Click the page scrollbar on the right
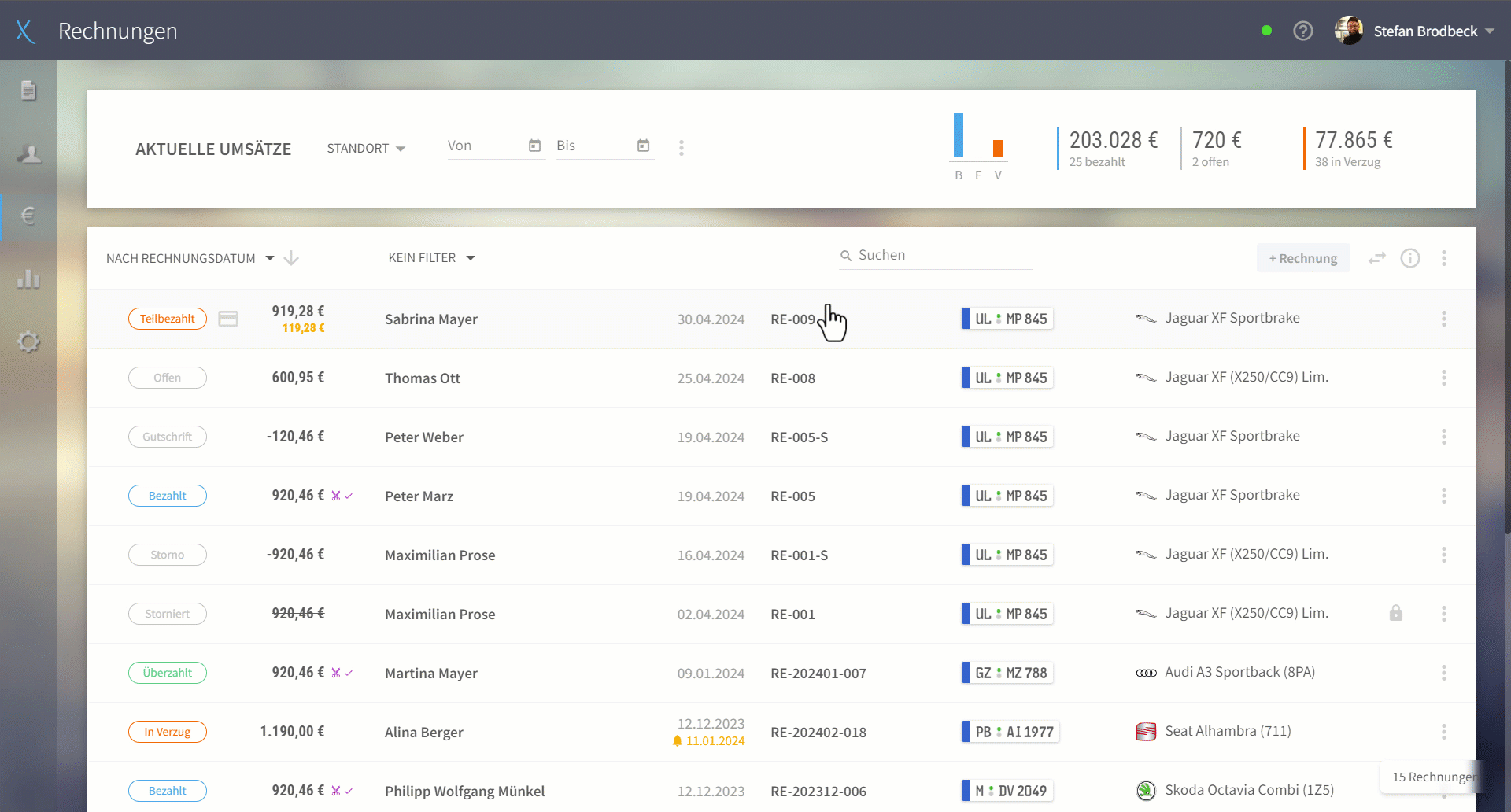This screenshot has height=812, width=1511. (1507, 299)
